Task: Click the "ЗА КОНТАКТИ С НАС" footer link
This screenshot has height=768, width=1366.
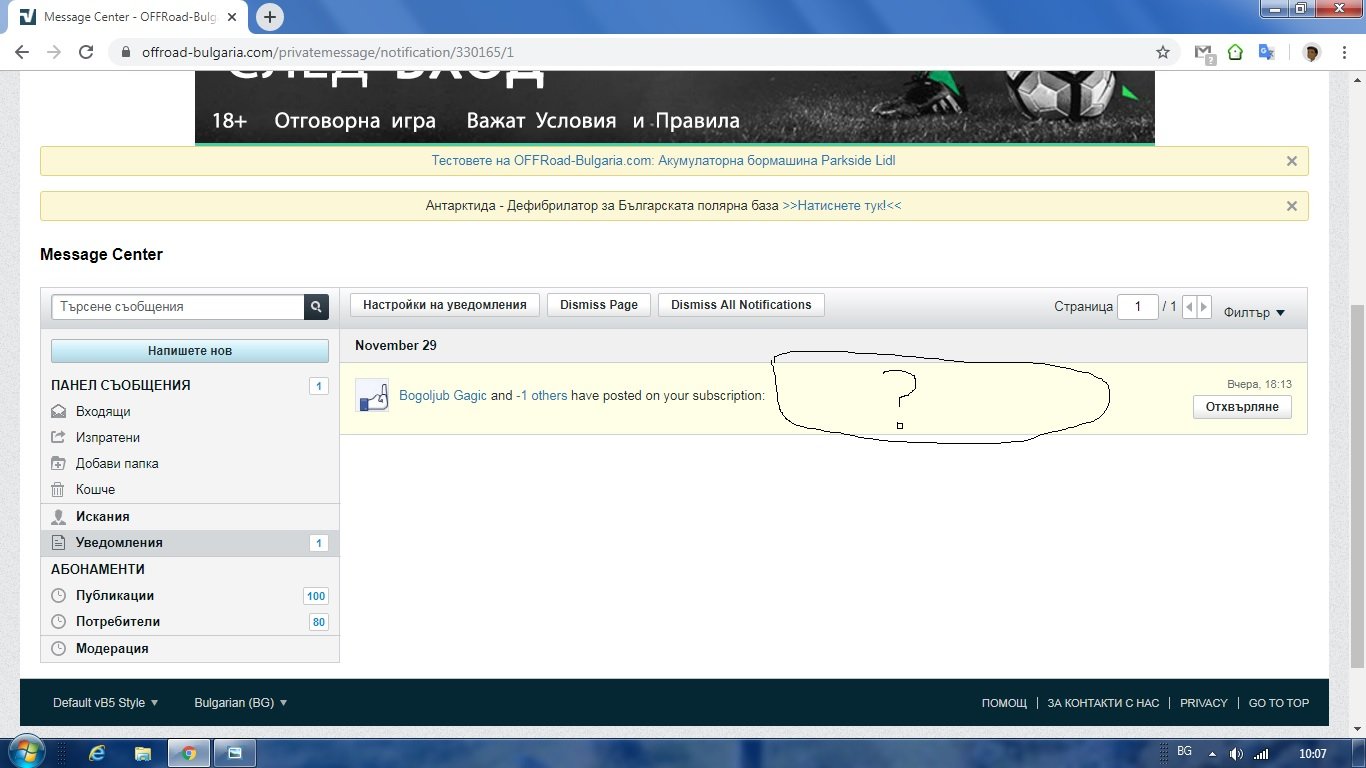Action: (1103, 703)
